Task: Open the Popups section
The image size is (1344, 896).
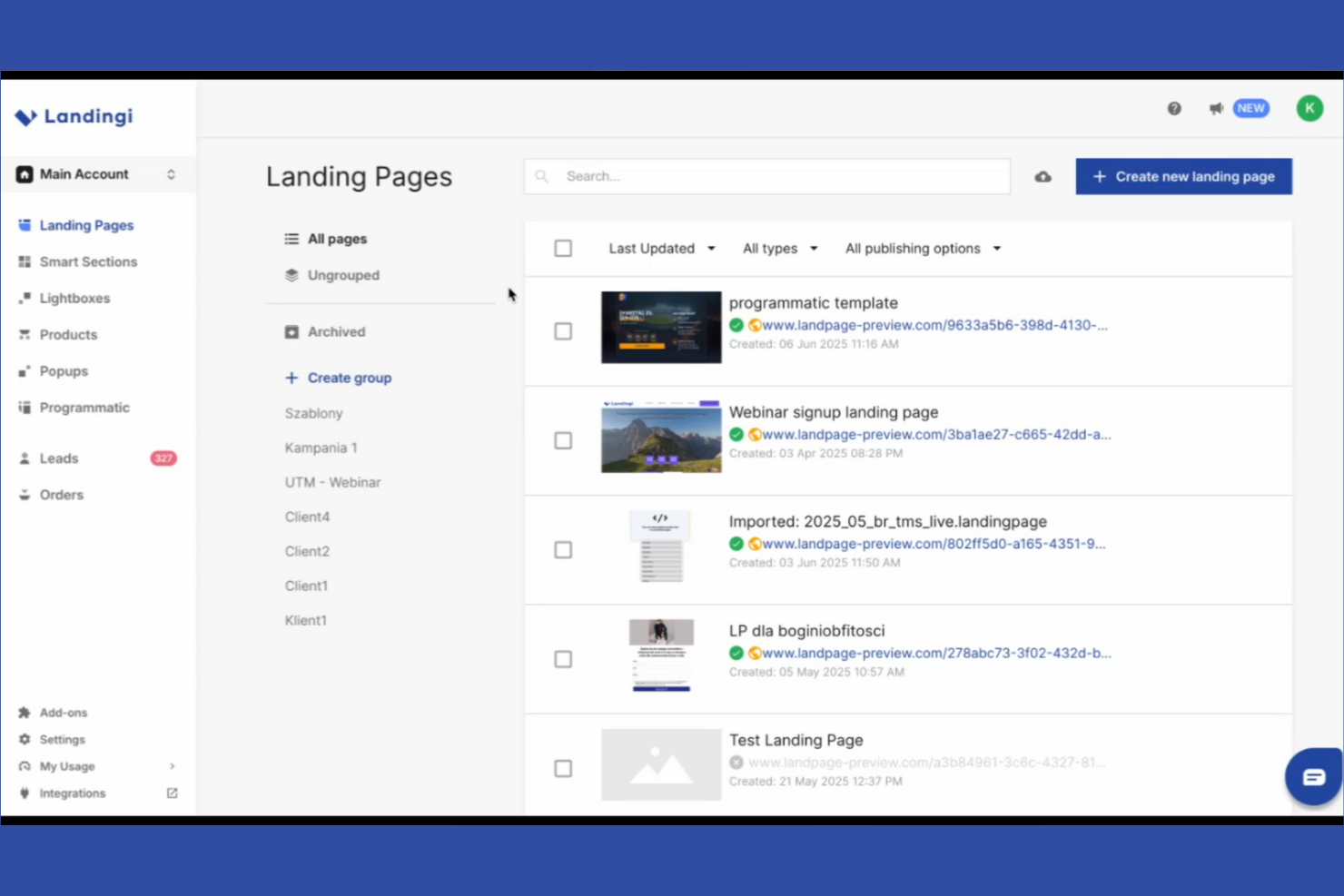Action: coord(64,370)
